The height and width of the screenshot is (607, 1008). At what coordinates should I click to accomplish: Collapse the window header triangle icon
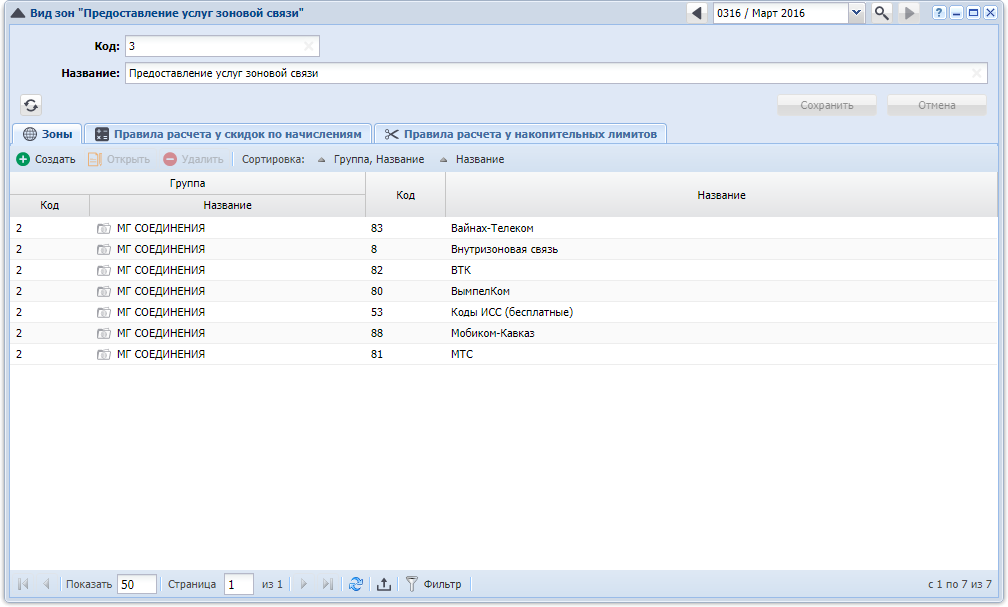[x=18, y=13]
